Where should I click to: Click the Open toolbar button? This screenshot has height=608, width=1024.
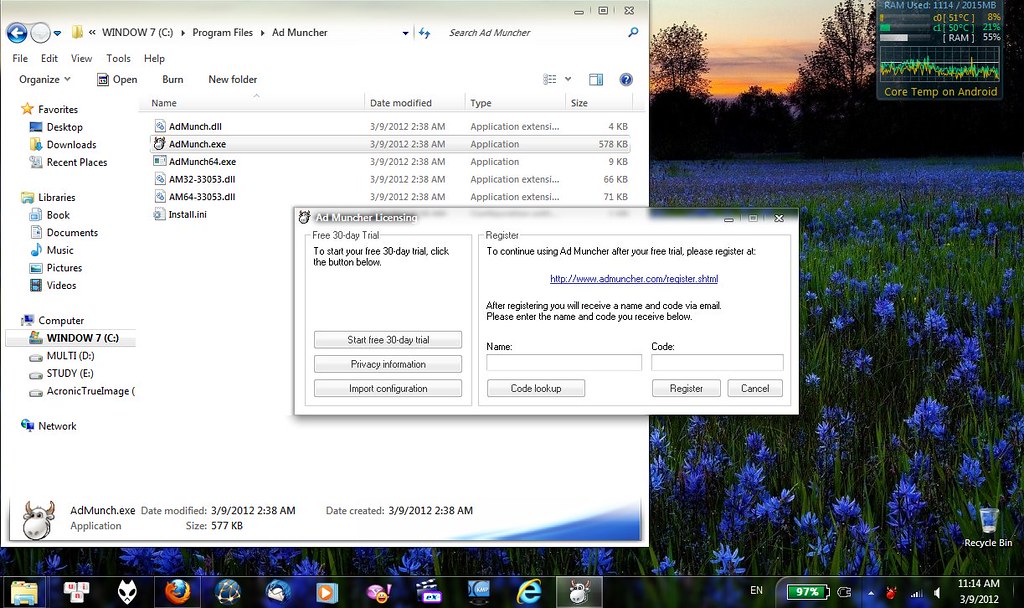[117, 79]
